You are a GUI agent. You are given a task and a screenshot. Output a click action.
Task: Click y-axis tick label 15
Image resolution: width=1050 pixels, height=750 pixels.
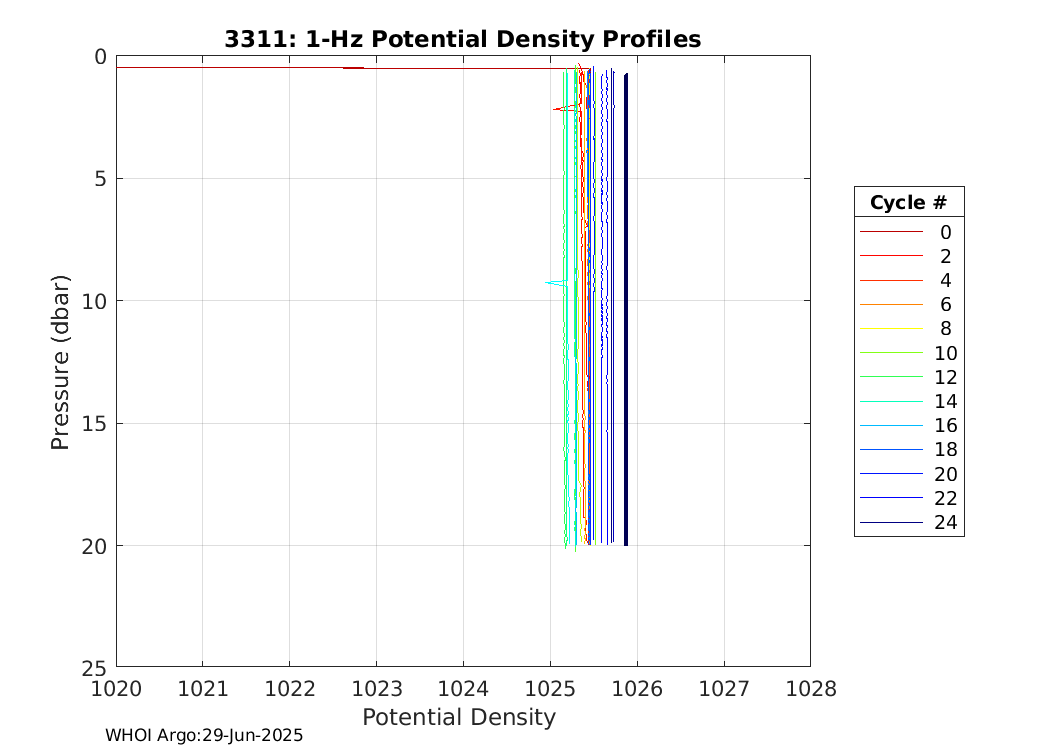coord(94,424)
